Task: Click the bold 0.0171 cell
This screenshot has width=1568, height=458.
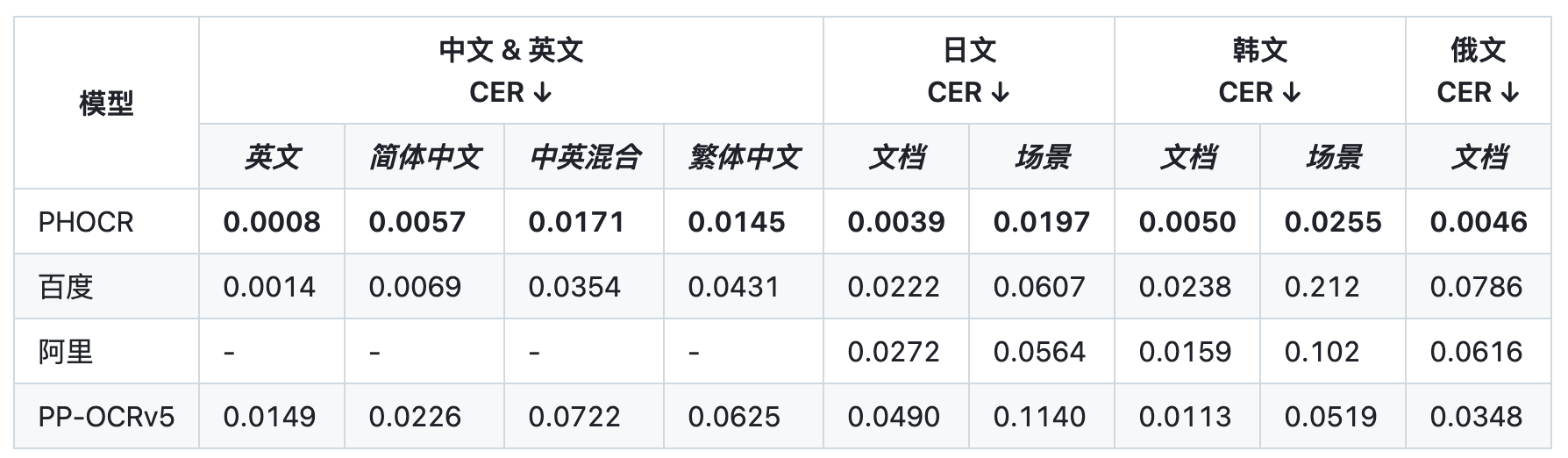Action: (x=576, y=222)
